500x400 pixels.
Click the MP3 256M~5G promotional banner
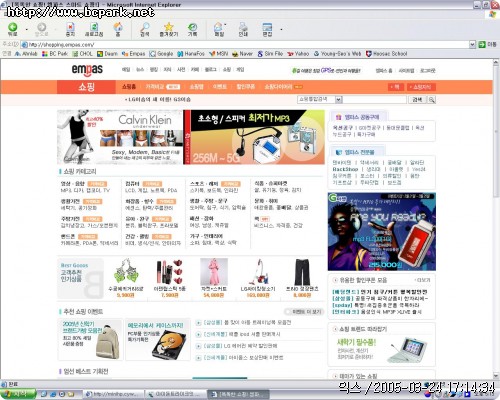tap(254, 137)
